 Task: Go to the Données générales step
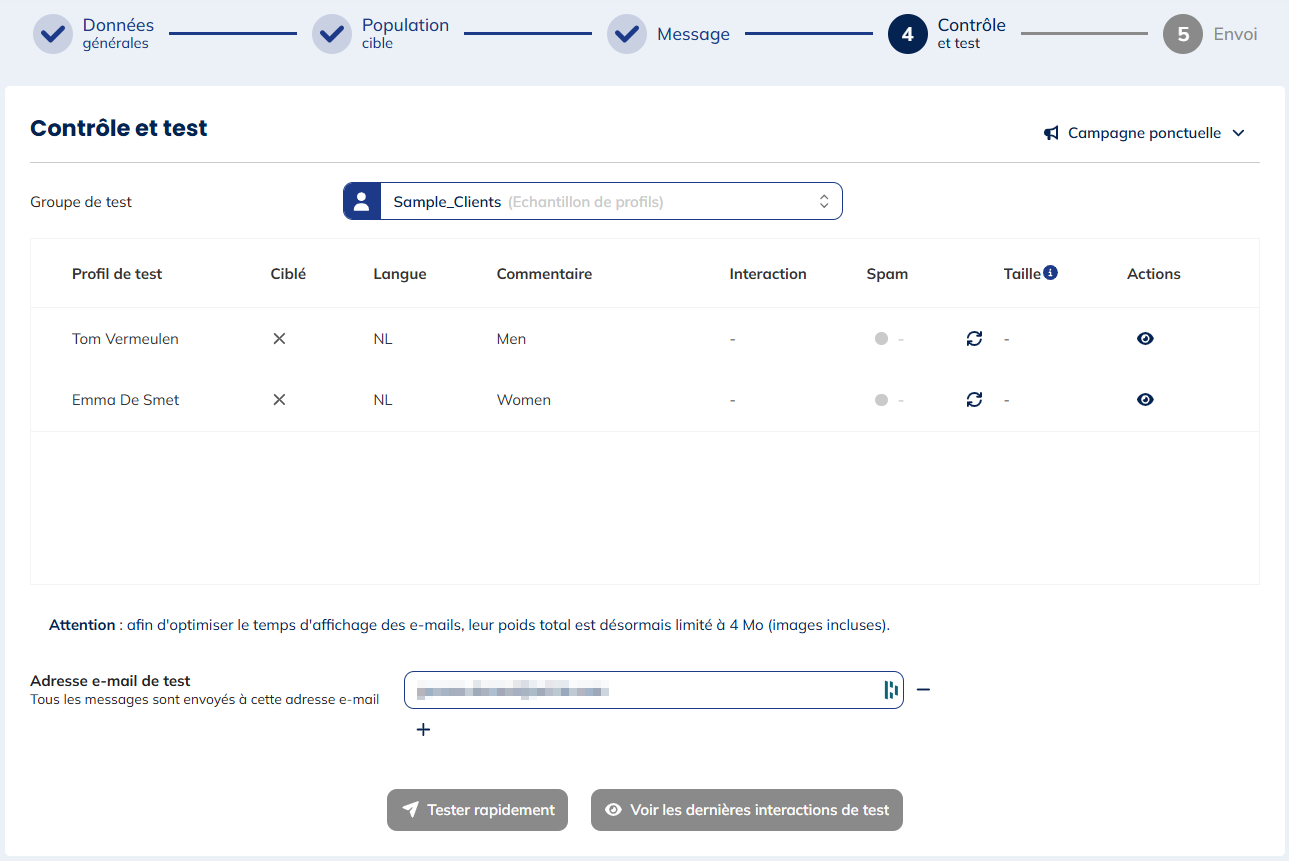coord(53,34)
